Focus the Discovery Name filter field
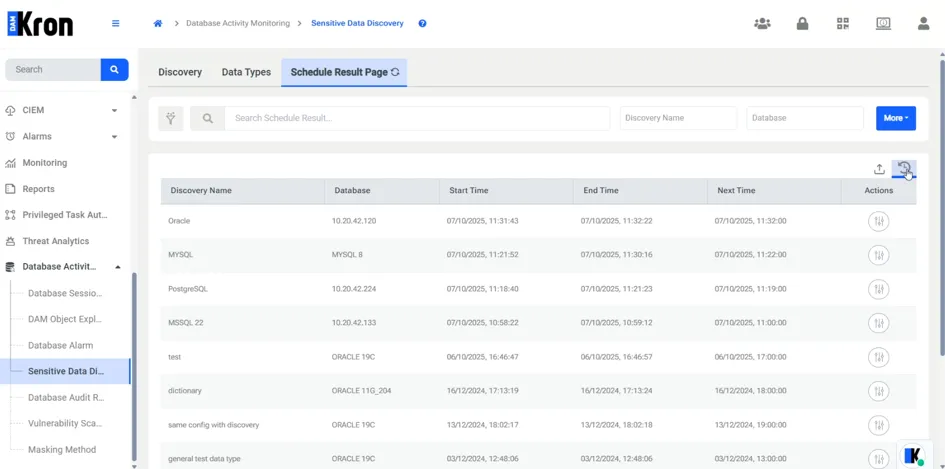The width and height of the screenshot is (945, 469). coord(678,118)
